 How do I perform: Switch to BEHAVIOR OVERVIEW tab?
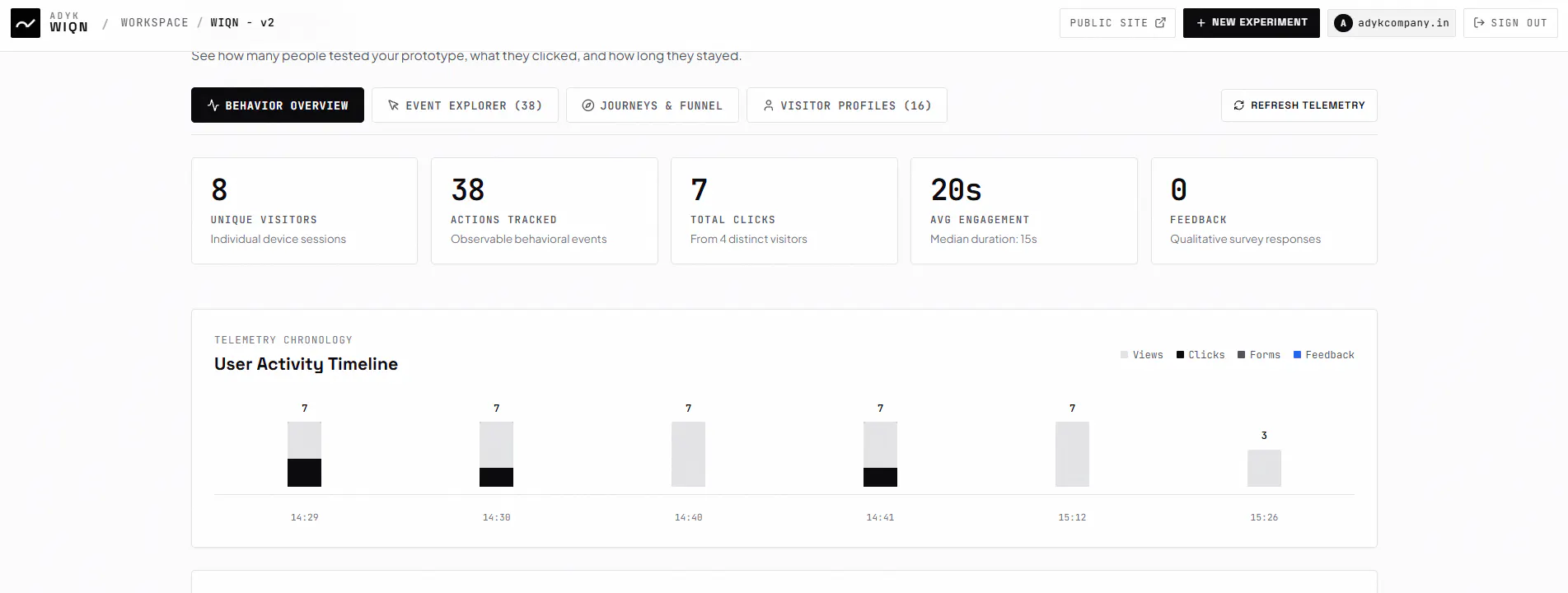coord(278,105)
